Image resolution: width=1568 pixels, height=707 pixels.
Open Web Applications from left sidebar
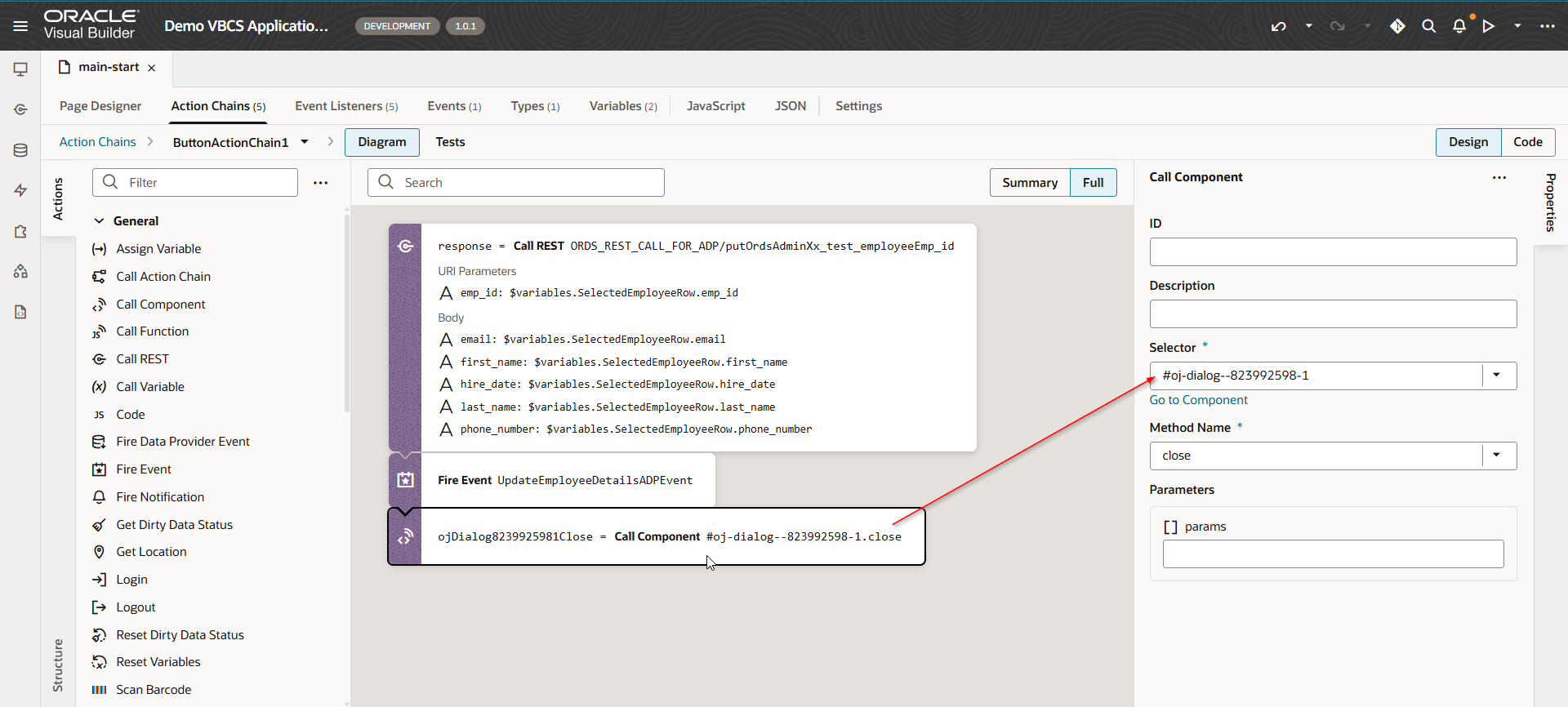[20, 69]
